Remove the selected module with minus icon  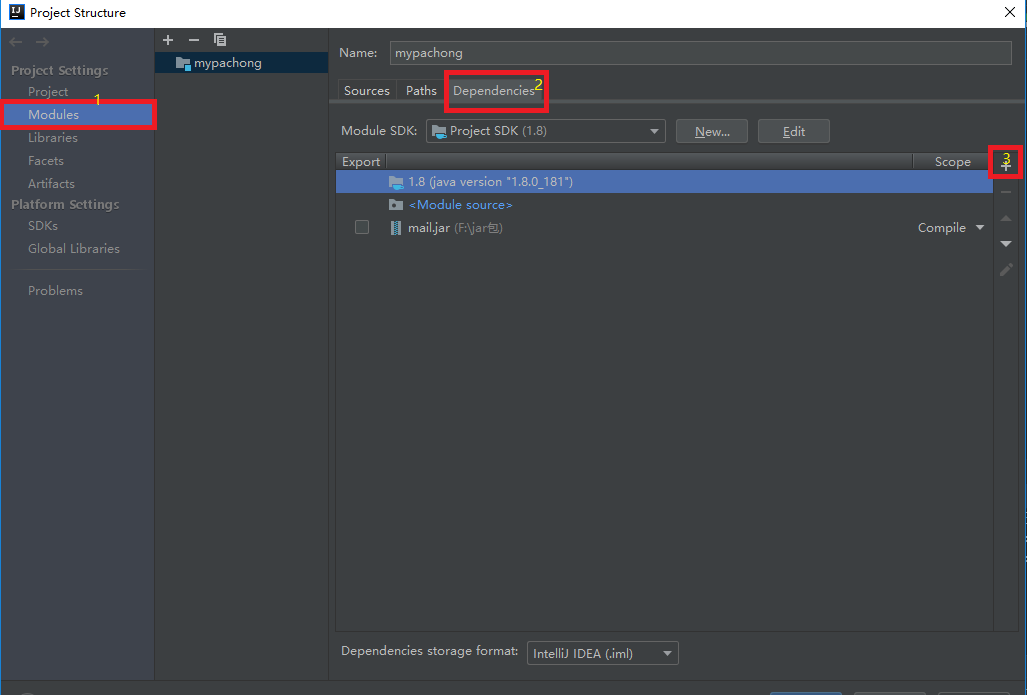(x=193, y=40)
